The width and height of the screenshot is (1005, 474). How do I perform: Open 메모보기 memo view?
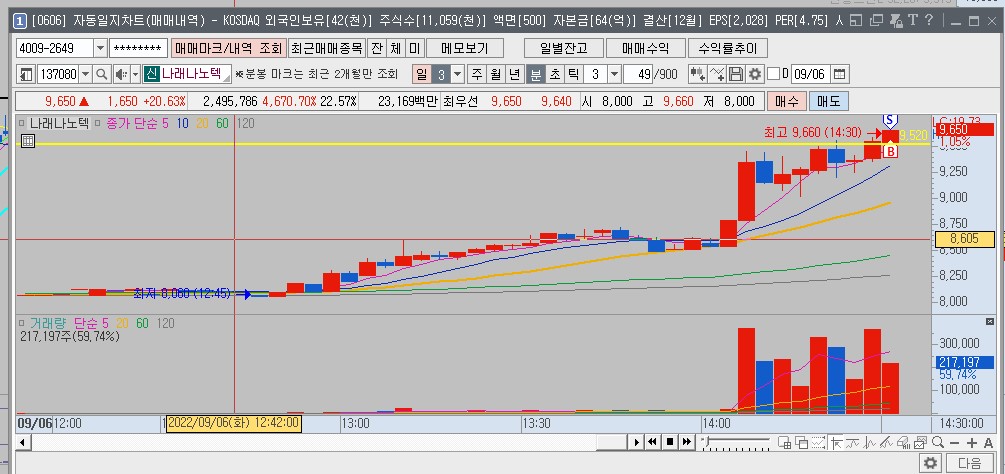465,48
